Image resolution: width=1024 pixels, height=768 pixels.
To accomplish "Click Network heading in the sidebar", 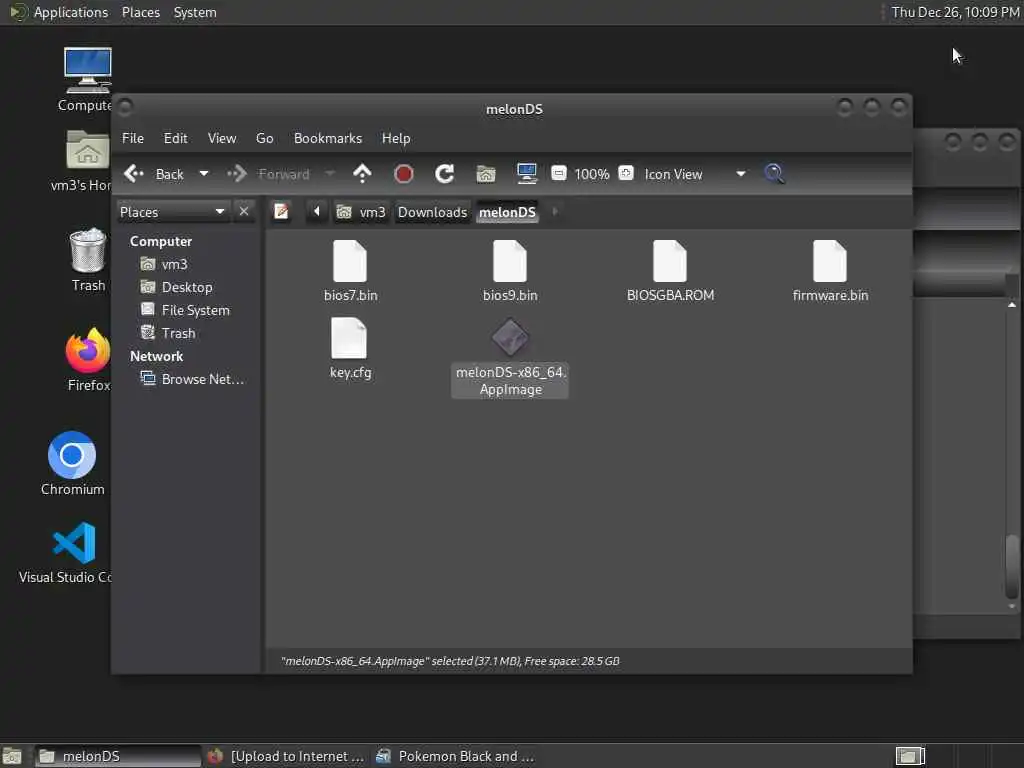I will pyautogui.click(x=156, y=357).
